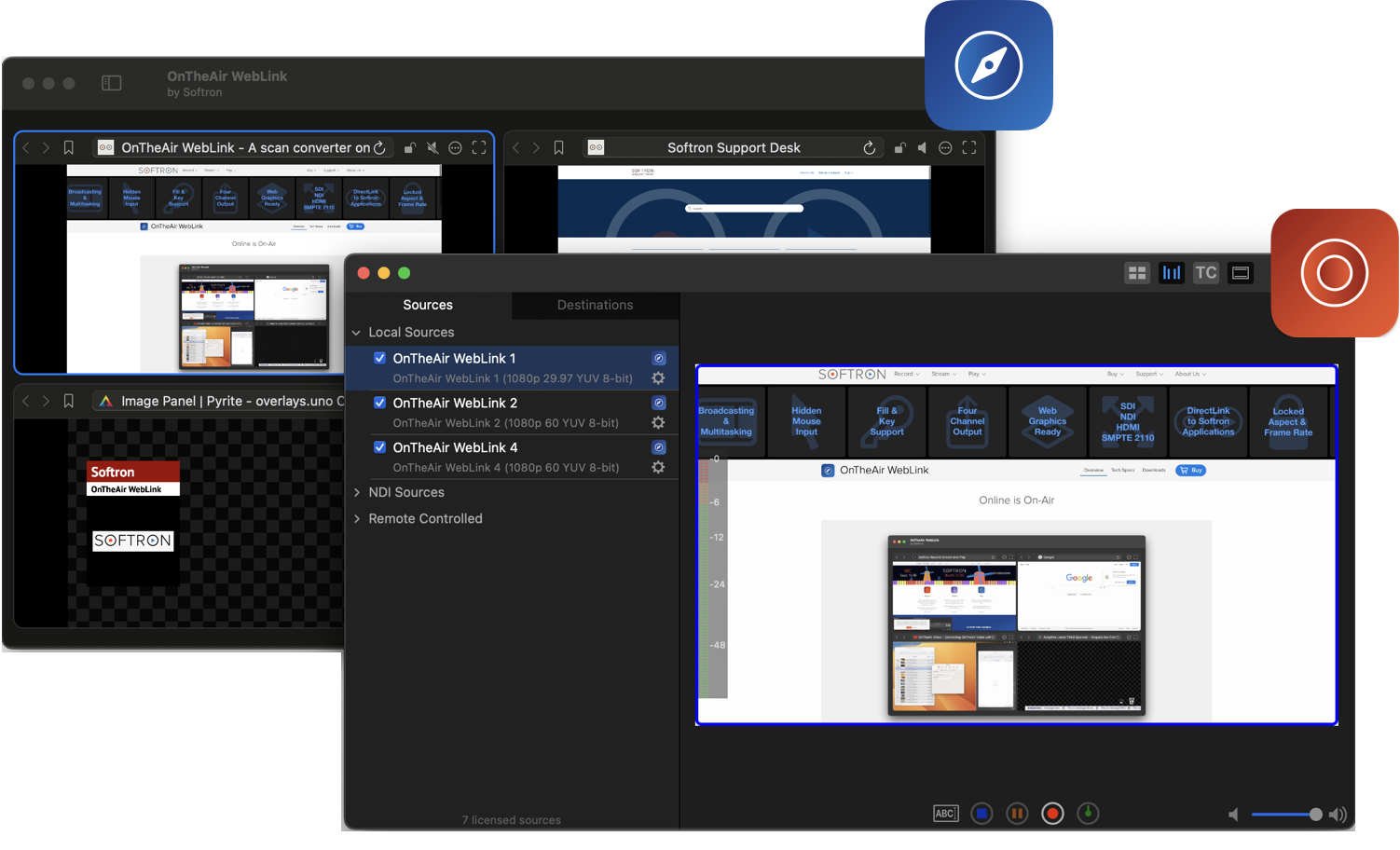
Task: Reload the Softron Support Desk page
Action: 870,147
